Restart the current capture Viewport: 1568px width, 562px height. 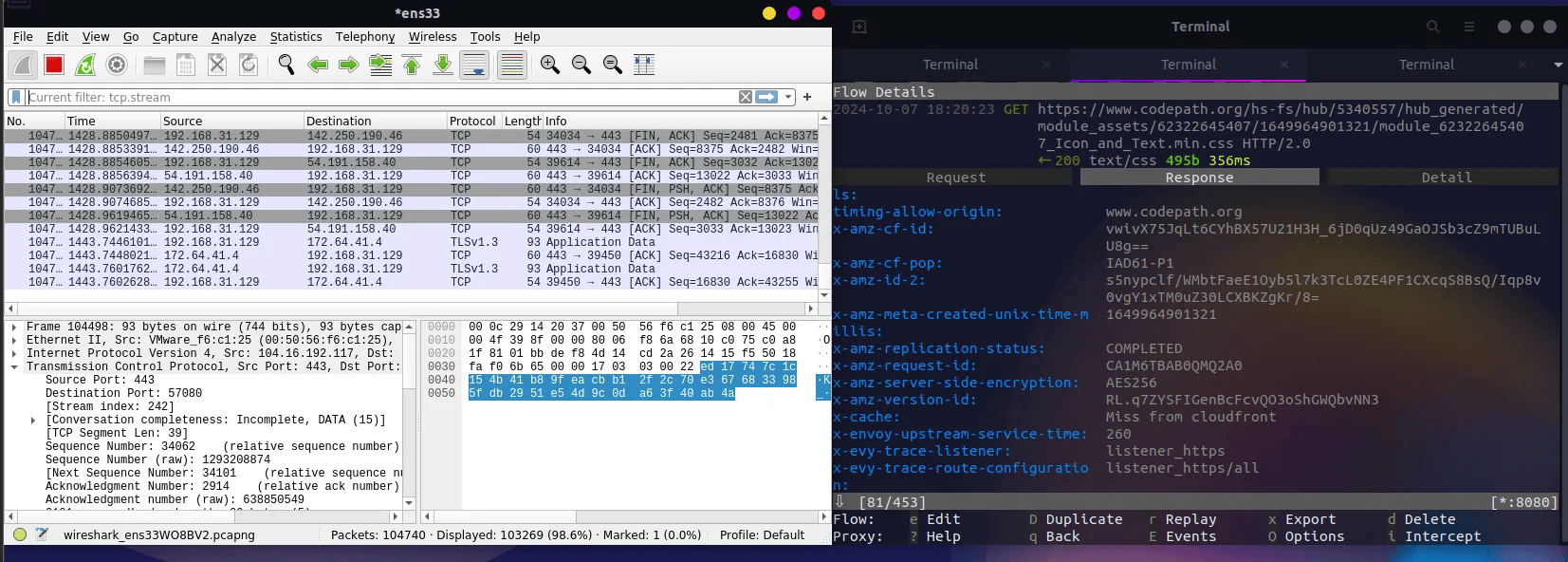point(85,65)
